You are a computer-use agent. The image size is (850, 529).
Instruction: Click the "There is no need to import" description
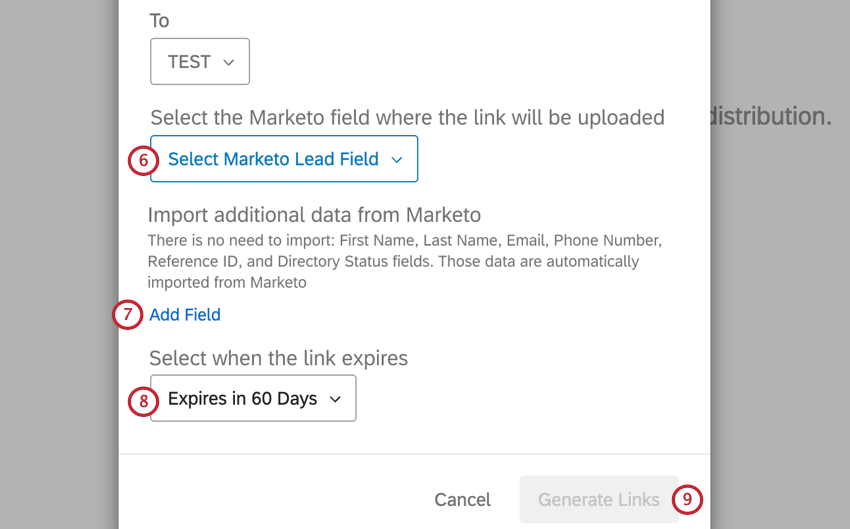404,261
